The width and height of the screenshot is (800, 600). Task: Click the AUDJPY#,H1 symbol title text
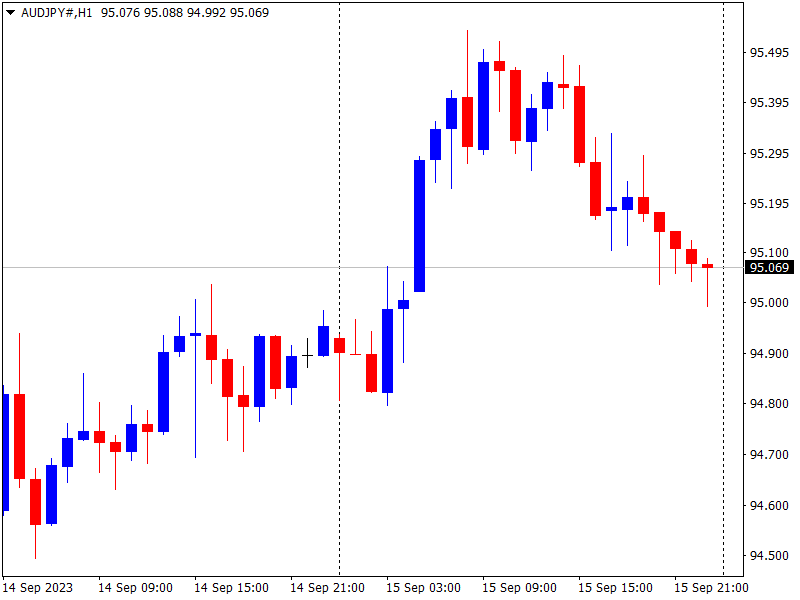[57, 13]
